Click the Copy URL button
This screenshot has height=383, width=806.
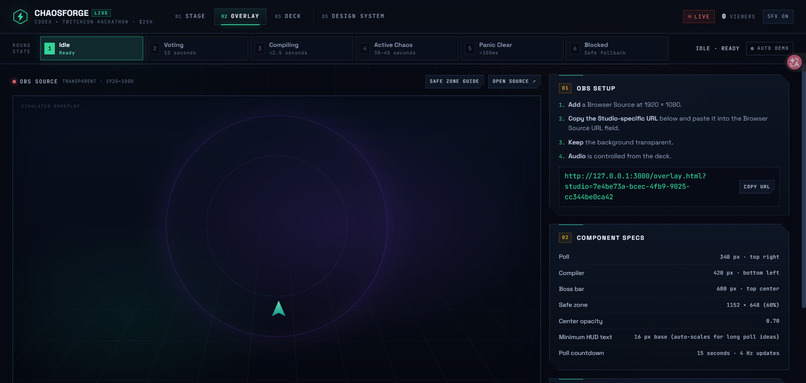757,187
